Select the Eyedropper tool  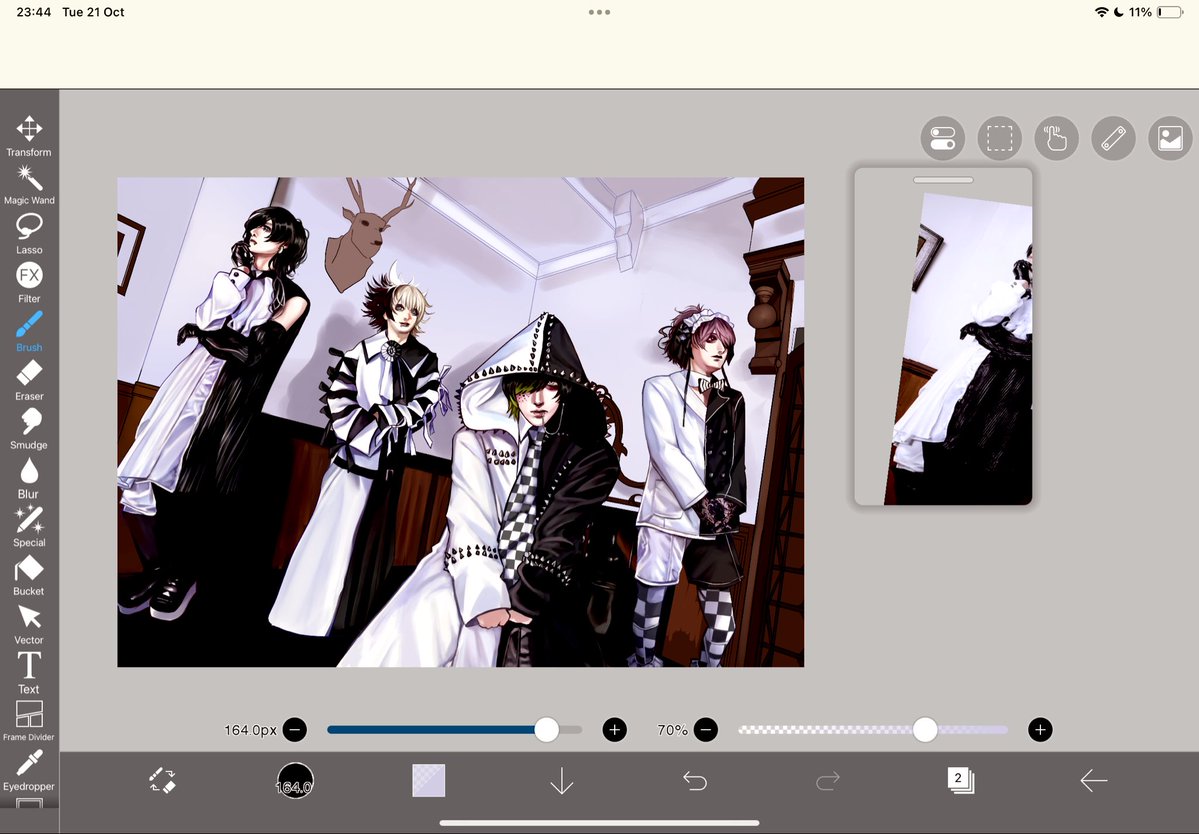point(29,770)
